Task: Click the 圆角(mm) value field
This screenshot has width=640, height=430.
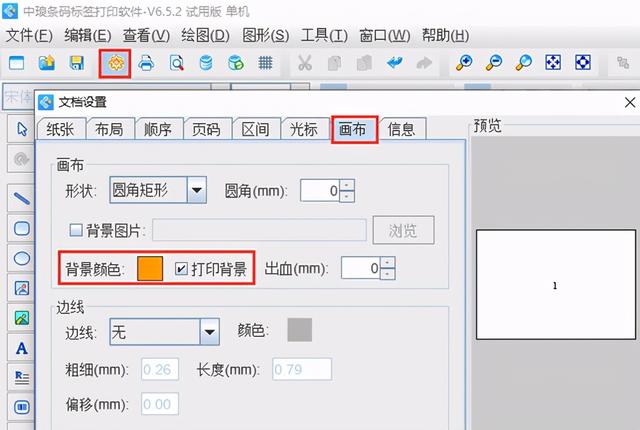Action: pyautogui.click(x=320, y=191)
